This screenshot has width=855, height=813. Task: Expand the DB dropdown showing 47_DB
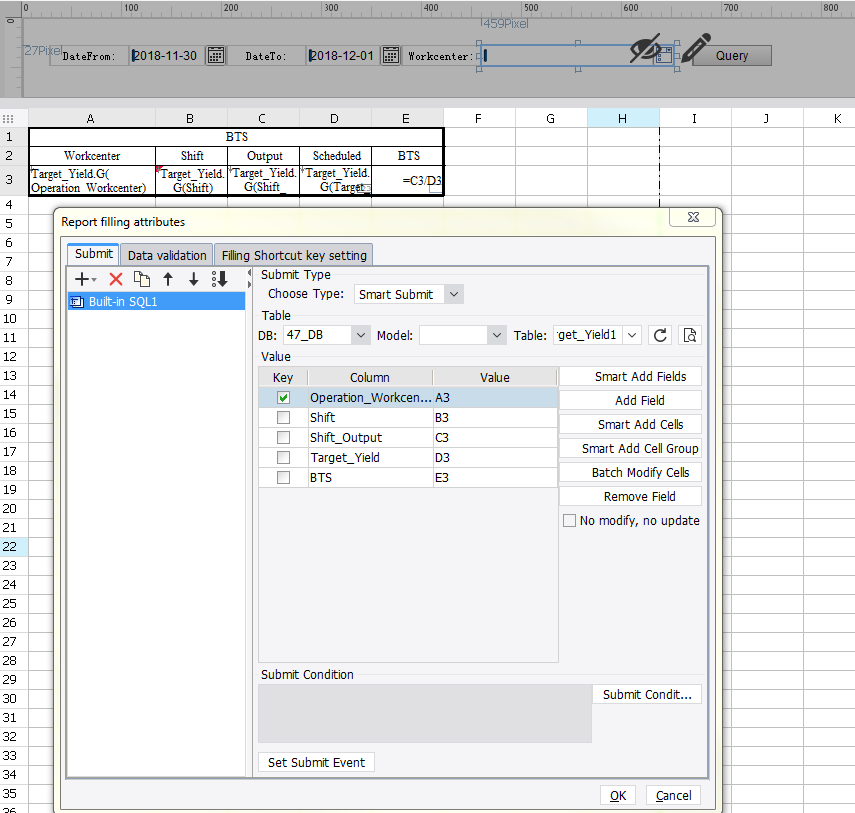tap(360, 335)
